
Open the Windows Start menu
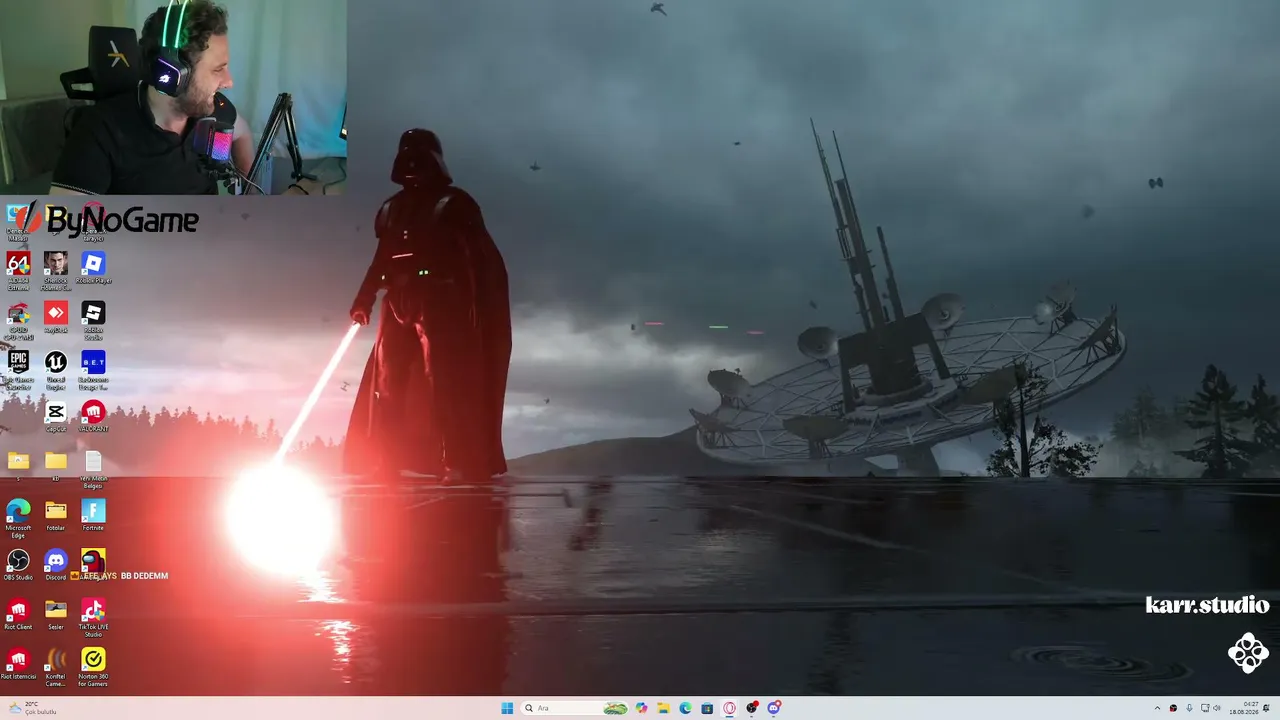click(x=507, y=708)
